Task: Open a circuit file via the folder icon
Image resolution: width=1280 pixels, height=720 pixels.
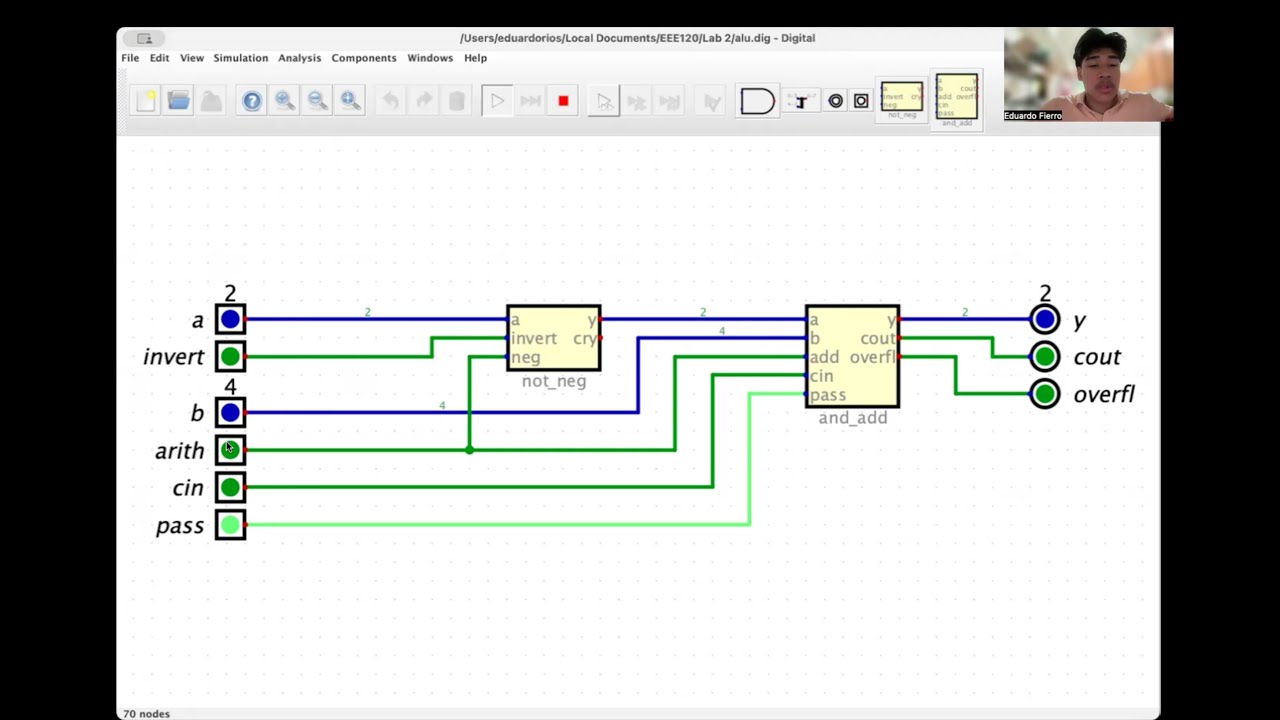Action: [178, 101]
